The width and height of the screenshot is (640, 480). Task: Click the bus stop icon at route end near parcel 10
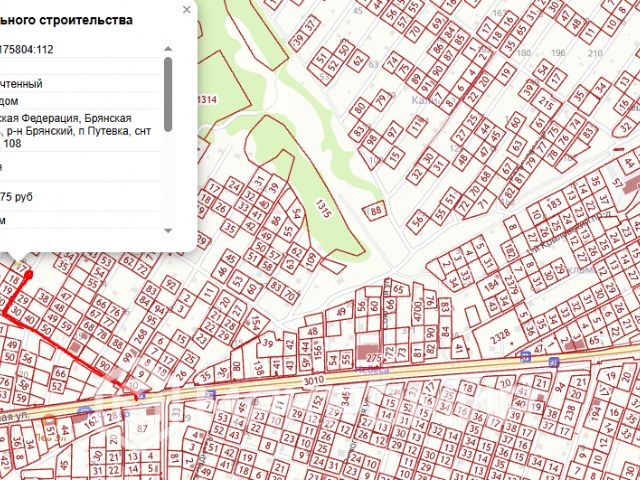pos(141,395)
